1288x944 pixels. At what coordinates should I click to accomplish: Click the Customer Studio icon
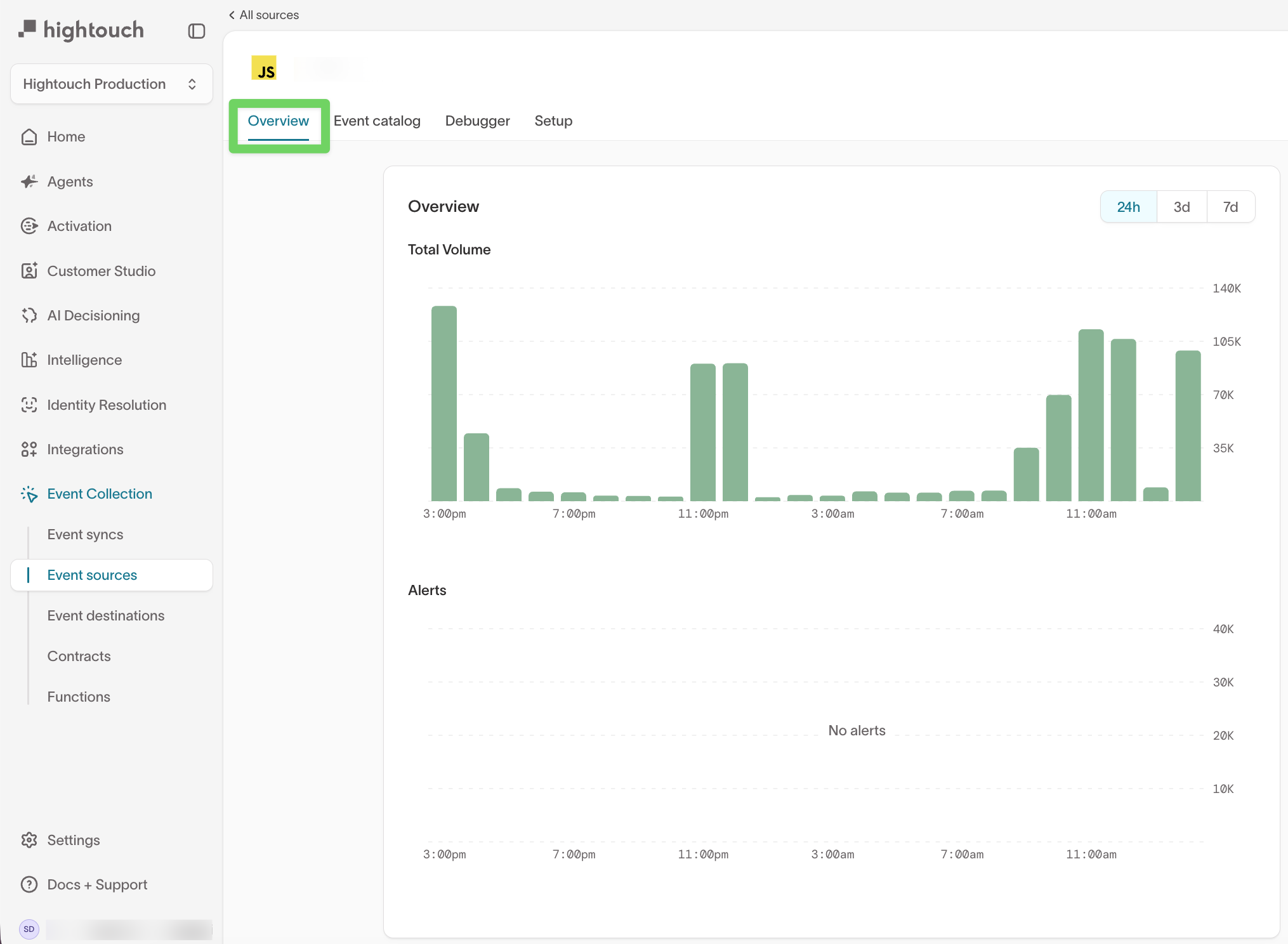point(29,271)
